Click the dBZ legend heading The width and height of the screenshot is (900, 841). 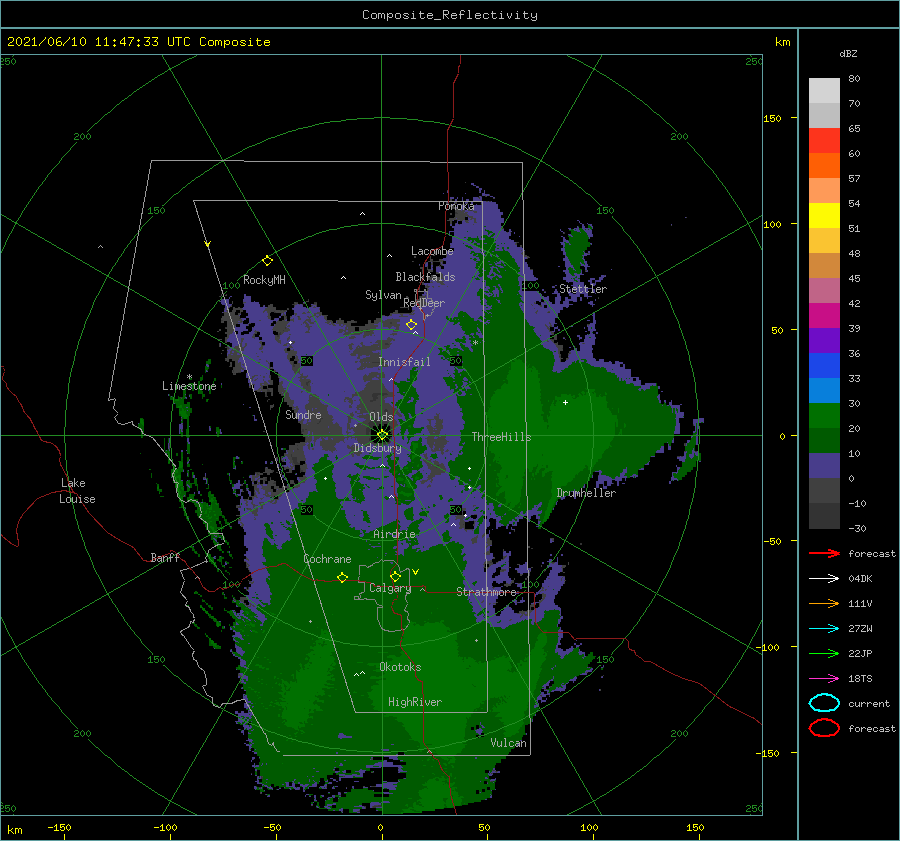pyautogui.click(x=848, y=54)
